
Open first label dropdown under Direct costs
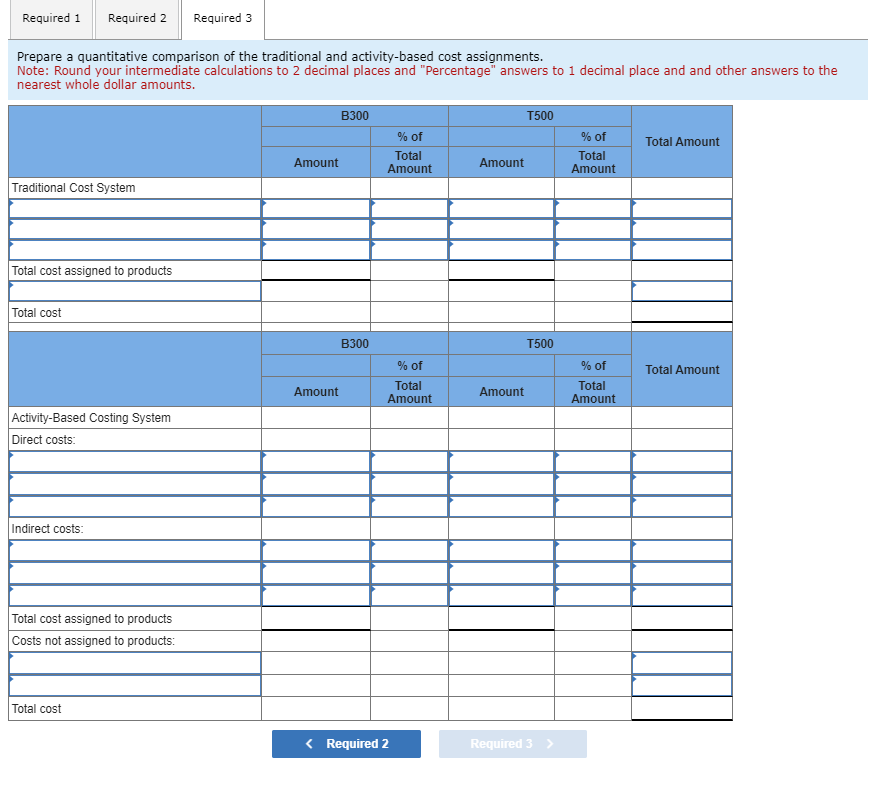pos(135,462)
